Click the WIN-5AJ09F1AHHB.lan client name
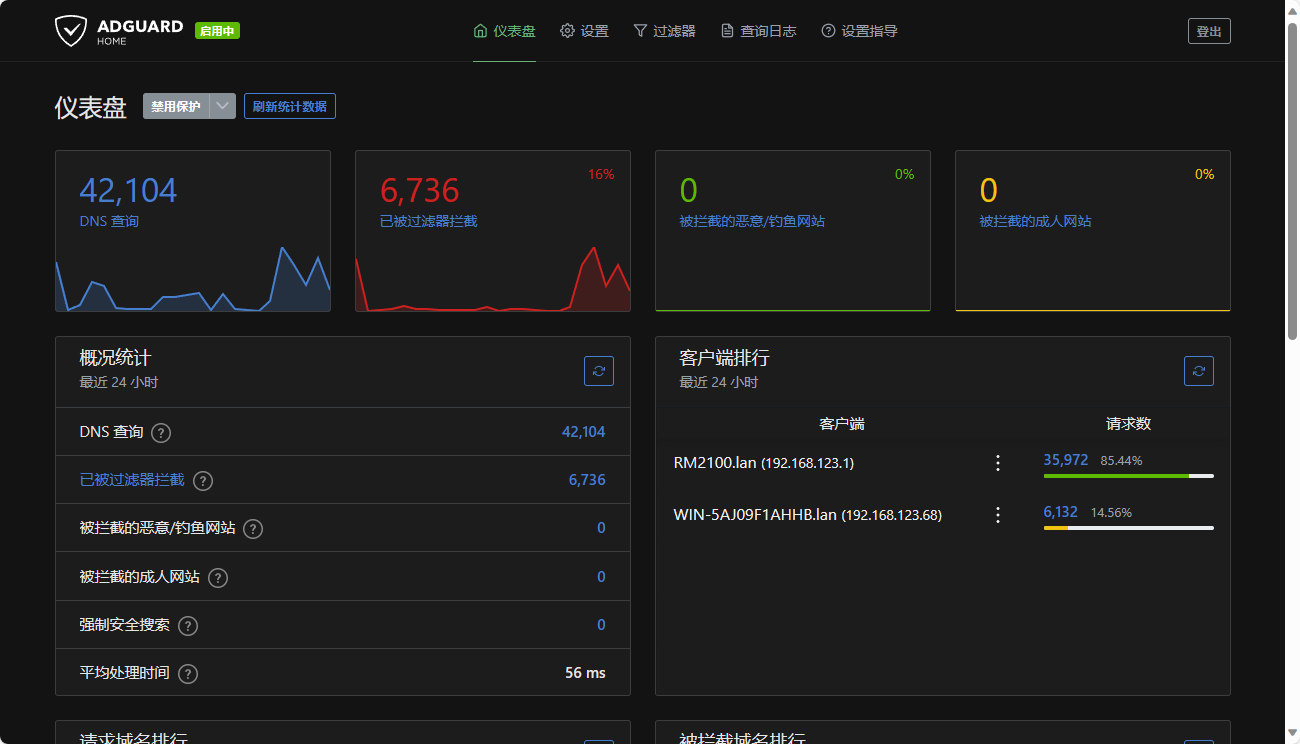The image size is (1300, 744). click(x=755, y=515)
